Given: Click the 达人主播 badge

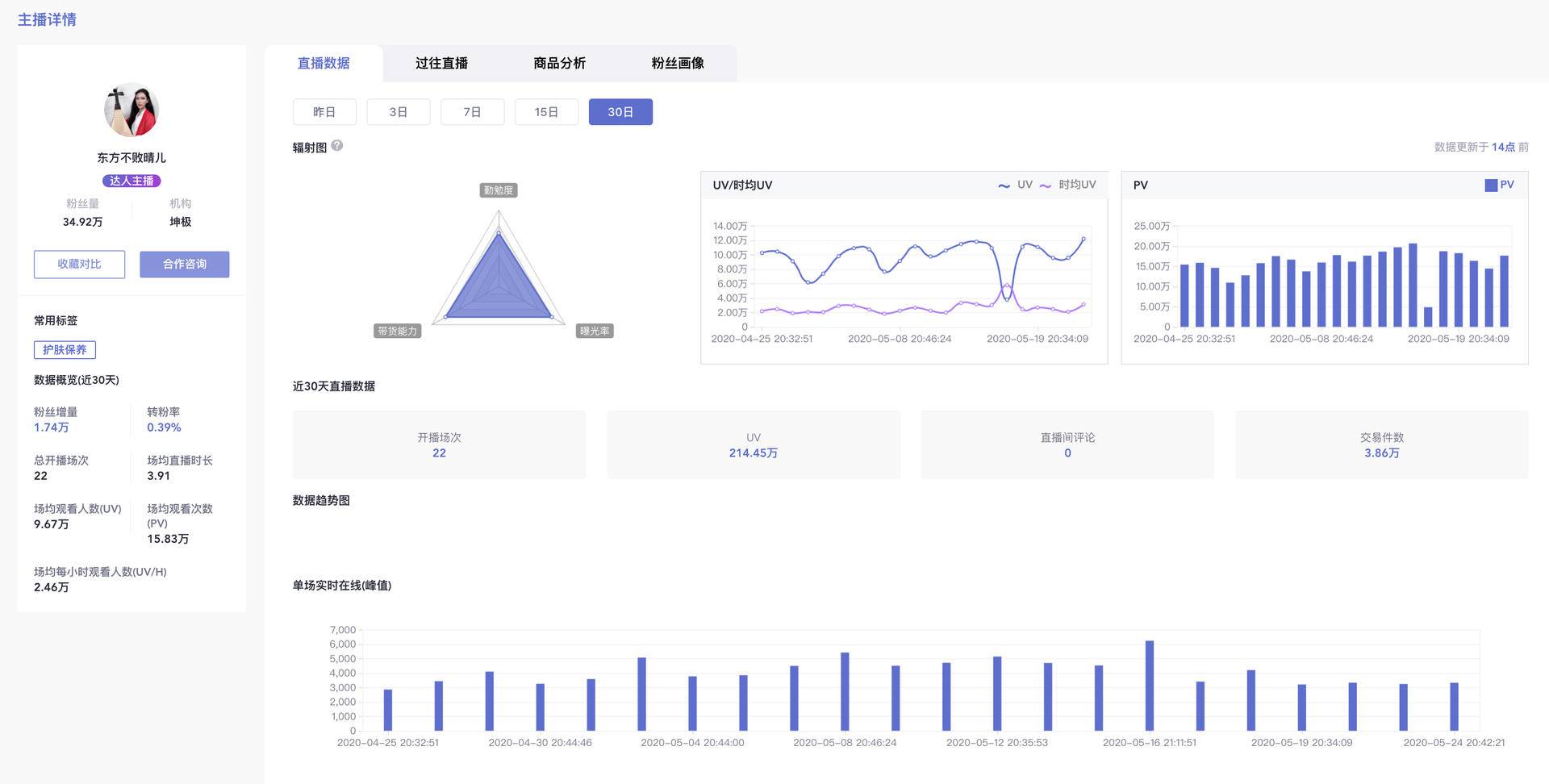Looking at the screenshot, I should [132, 181].
